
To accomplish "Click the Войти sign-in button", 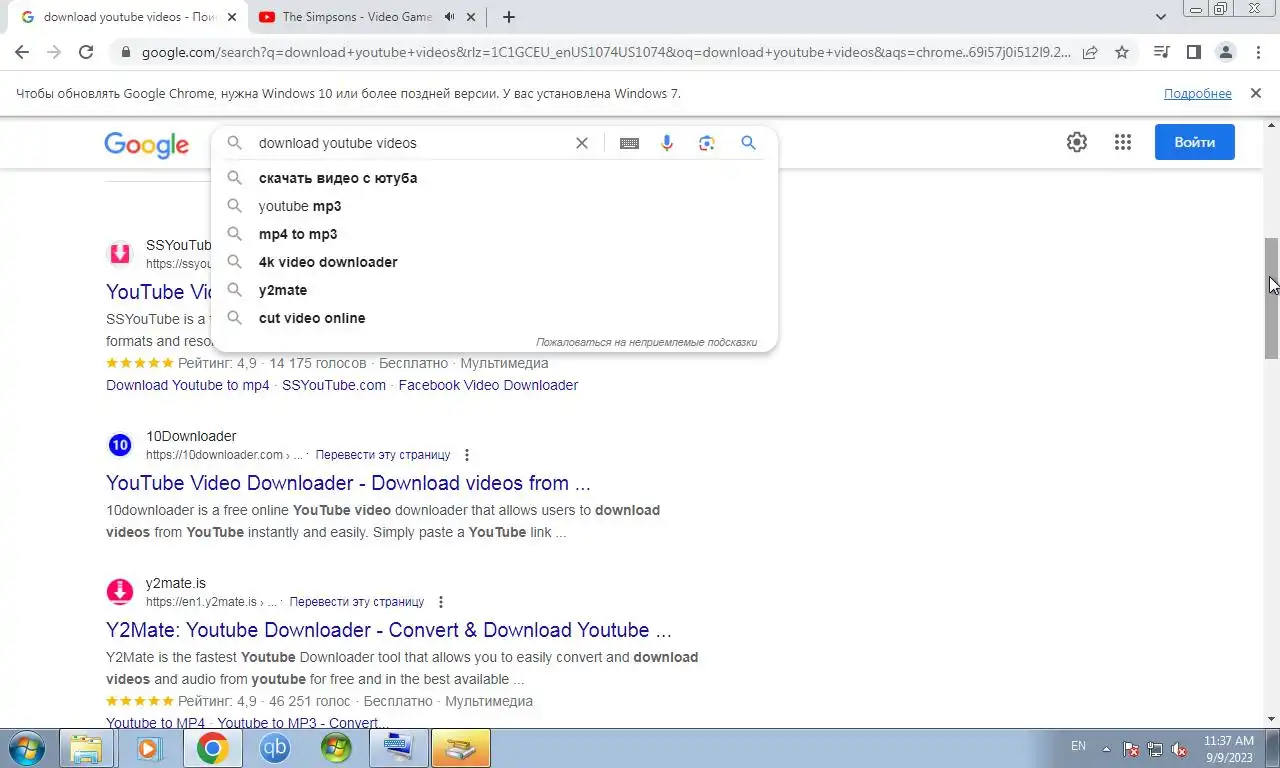I will 1194,142.
